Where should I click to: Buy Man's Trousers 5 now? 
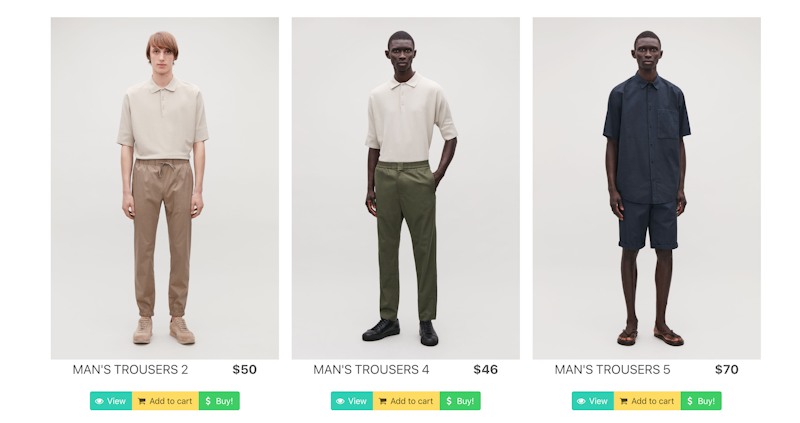[701, 401]
